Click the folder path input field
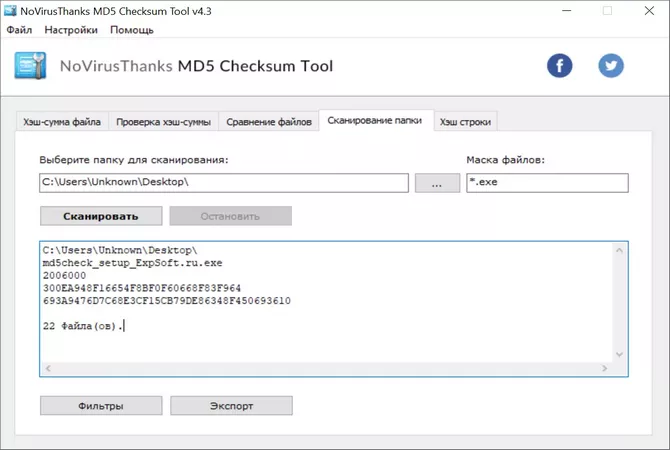This screenshot has width=670, height=450. [224, 183]
